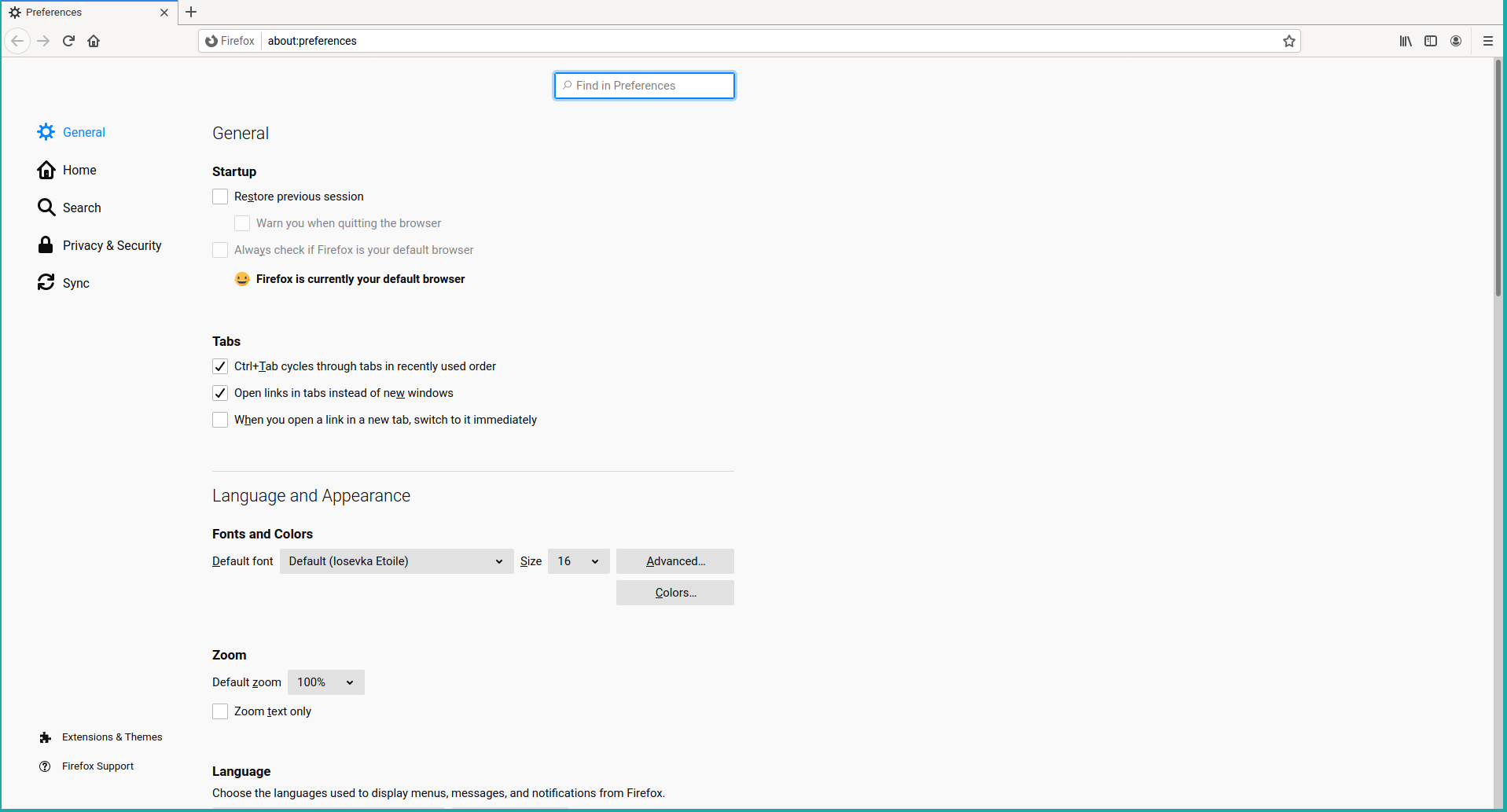Click the reload page icon
The image size is (1507, 812).
[x=68, y=41]
